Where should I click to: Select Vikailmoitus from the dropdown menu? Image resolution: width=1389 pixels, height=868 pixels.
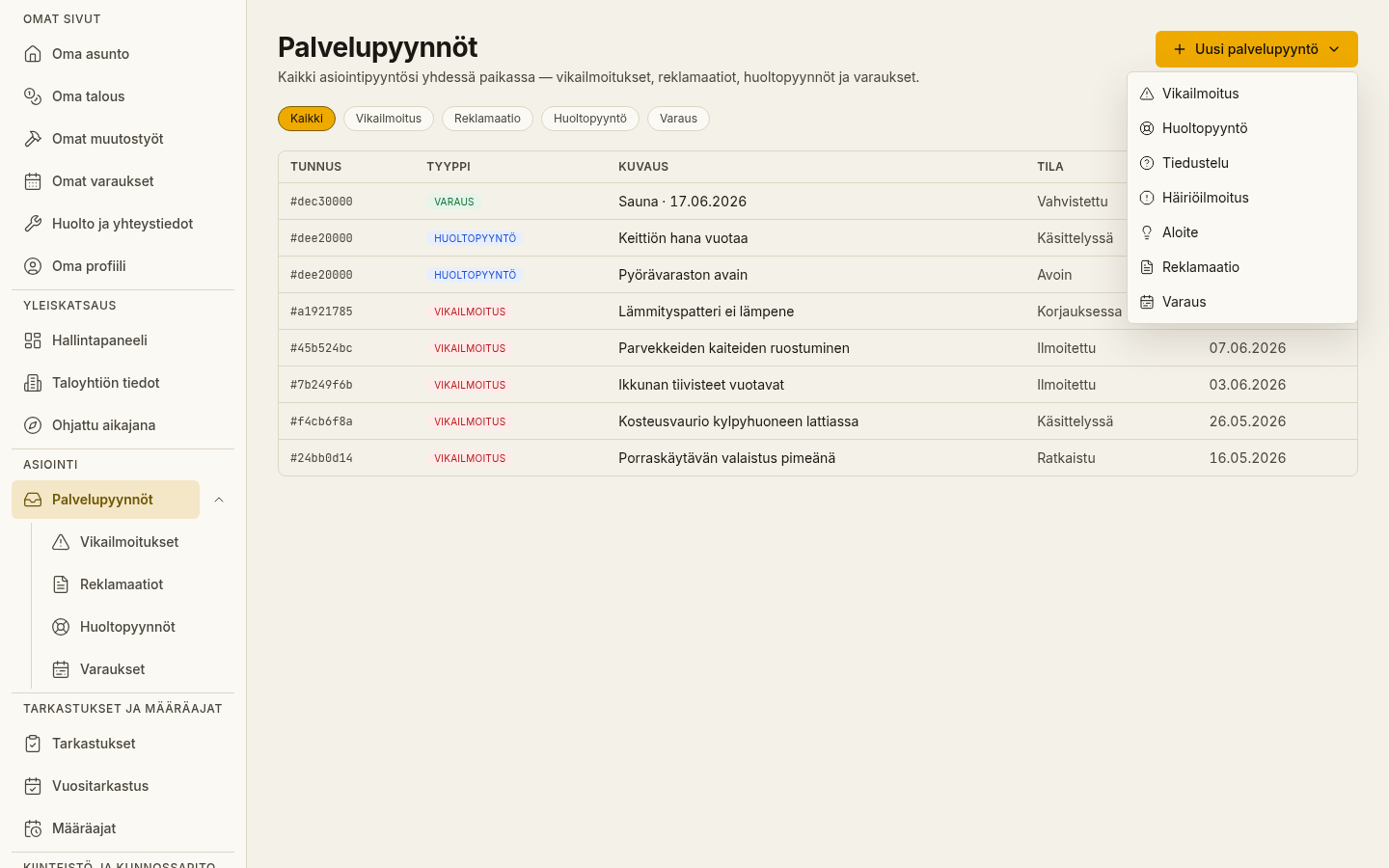point(1242,94)
